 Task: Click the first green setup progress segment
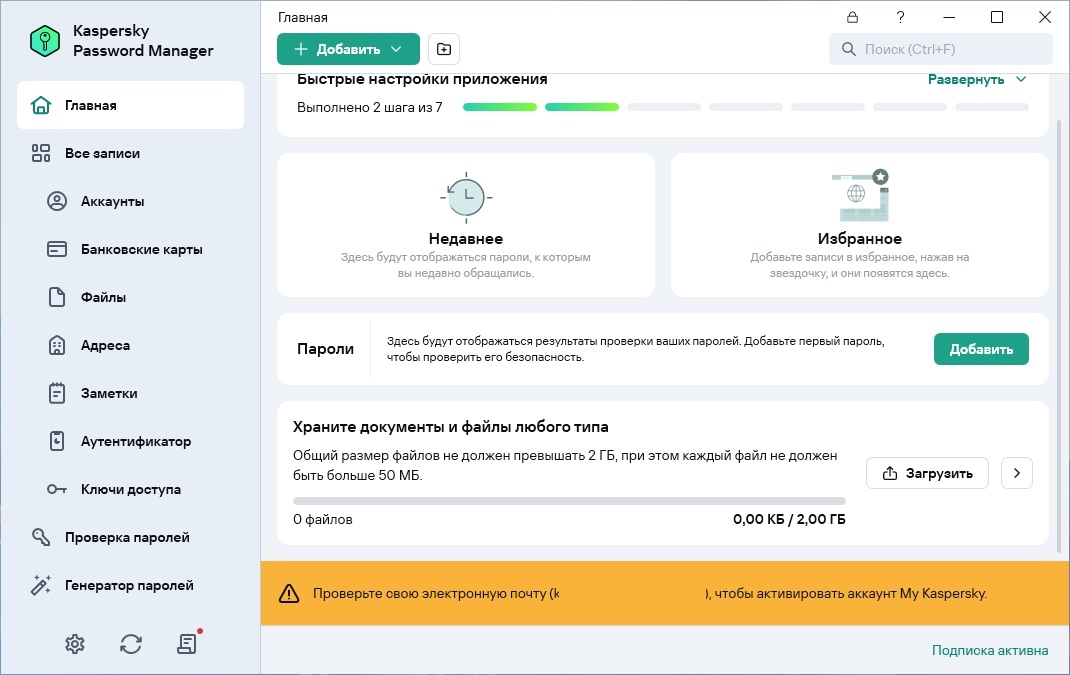(x=500, y=107)
